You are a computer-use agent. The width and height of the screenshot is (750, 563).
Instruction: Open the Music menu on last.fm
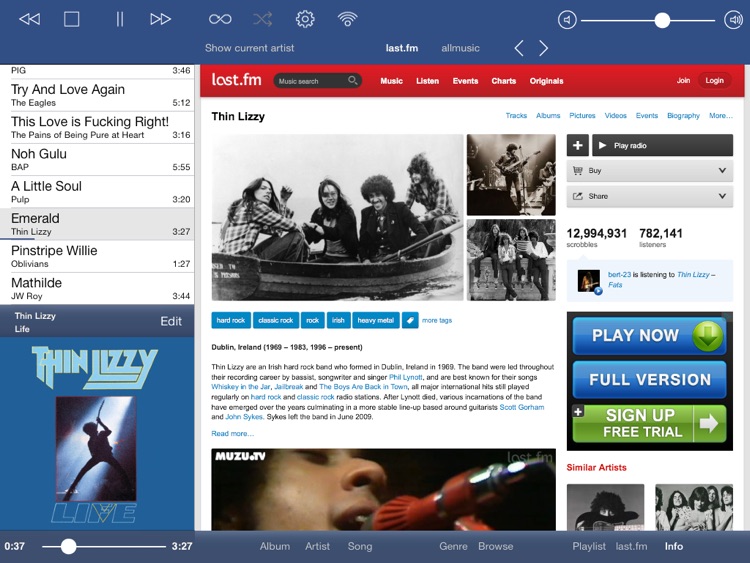click(391, 81)
